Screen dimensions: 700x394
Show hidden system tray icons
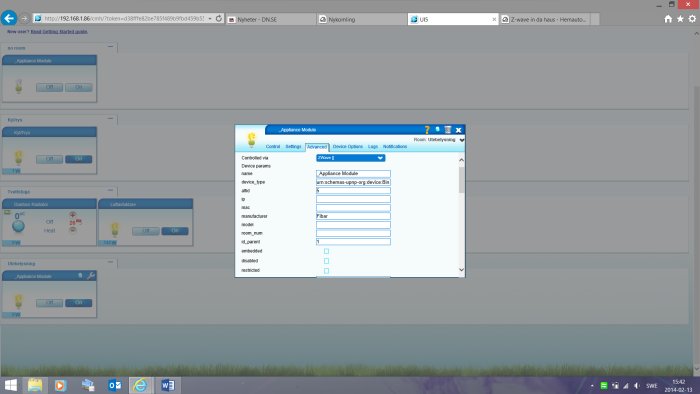pos(592,386)
